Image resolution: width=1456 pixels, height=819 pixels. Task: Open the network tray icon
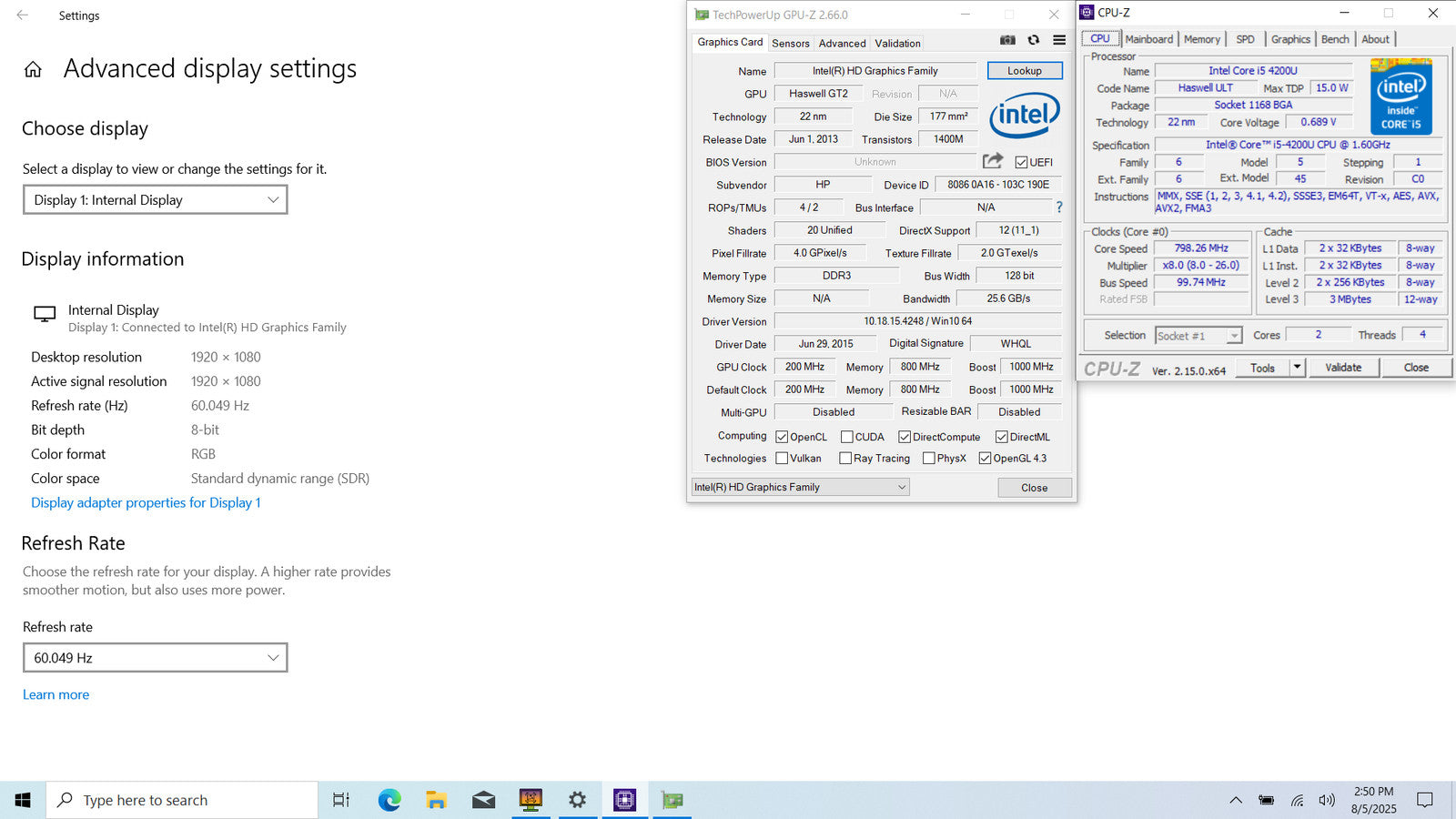coord(1297,800)
